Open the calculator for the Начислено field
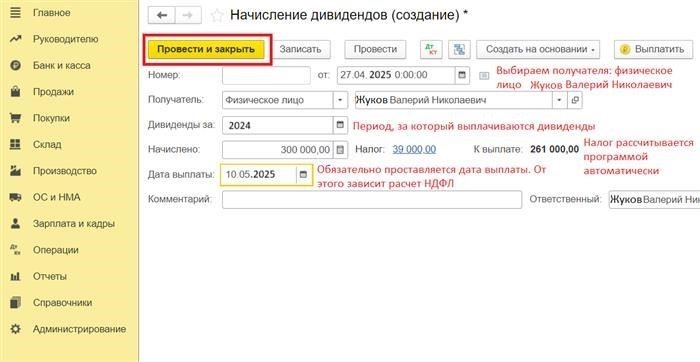The height and width of the screenshot is (362, 700). pyautogui.click(x=340, y=150)
